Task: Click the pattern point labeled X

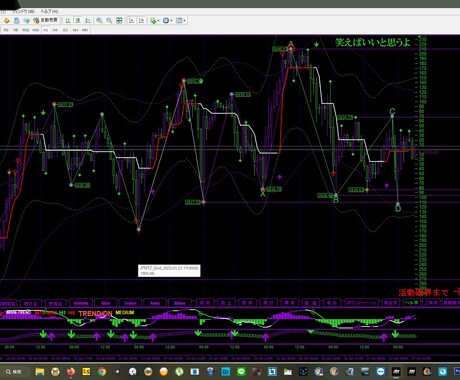Action: point(263,193)
